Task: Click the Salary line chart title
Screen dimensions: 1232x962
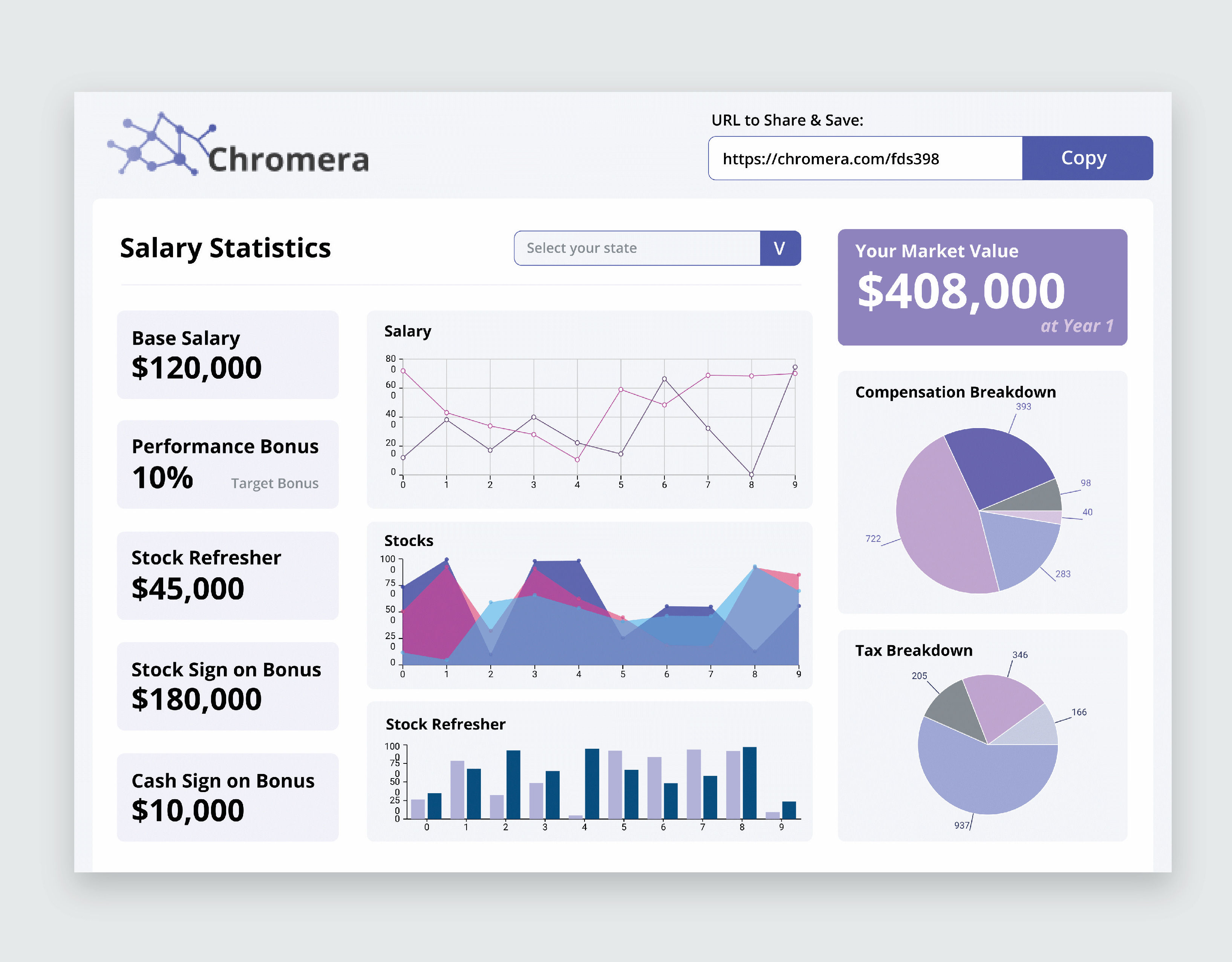Action: click(x=407, y=331)
